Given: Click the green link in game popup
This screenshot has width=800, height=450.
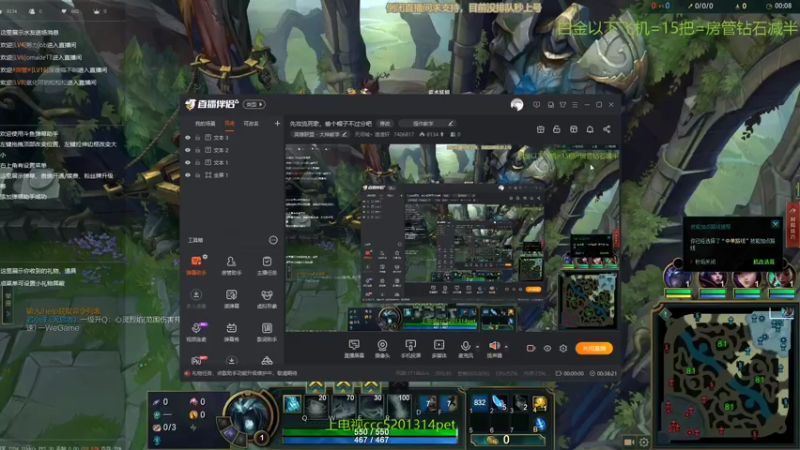Looking at the screenshot, I should coord(763,262).
